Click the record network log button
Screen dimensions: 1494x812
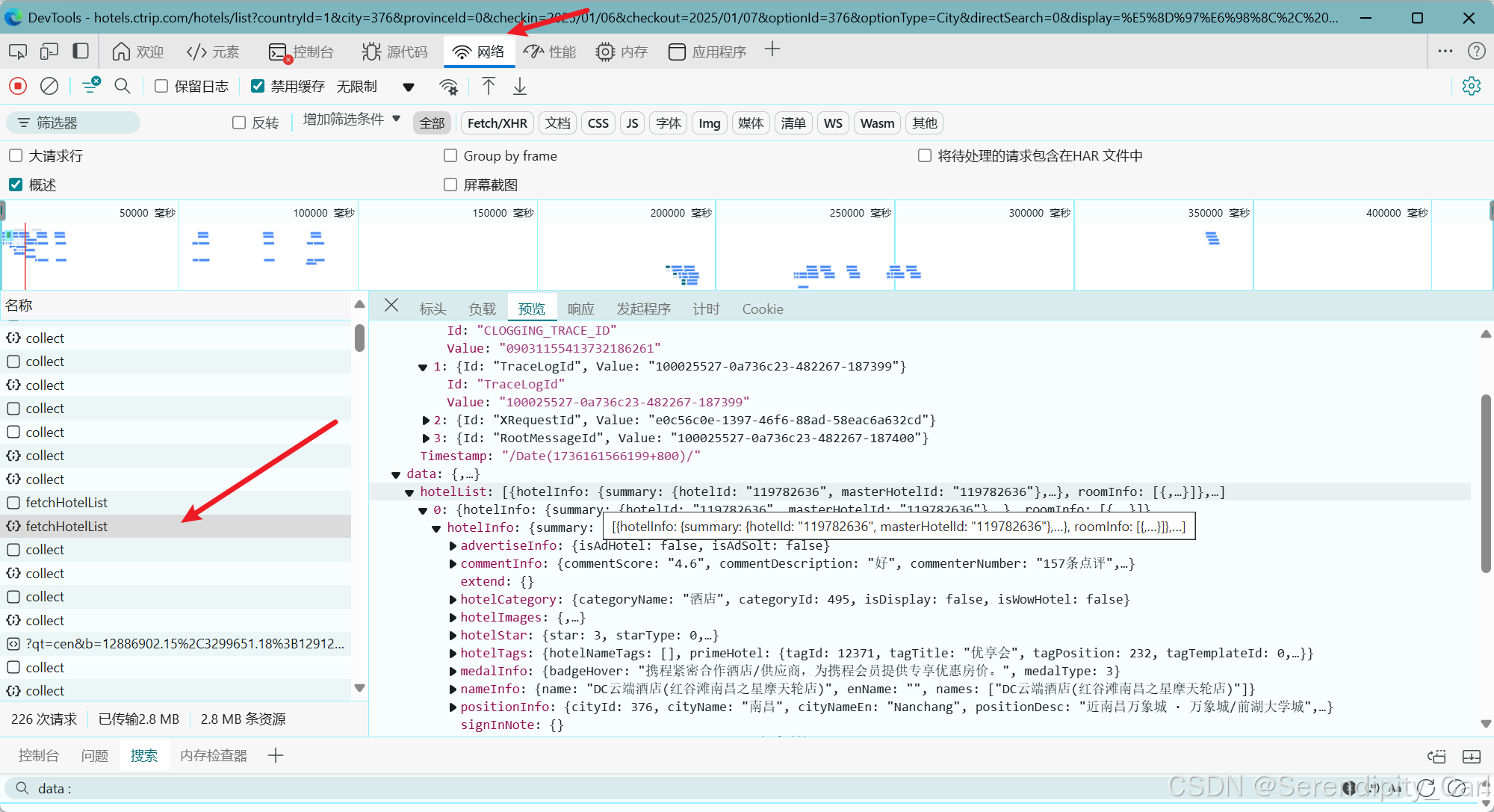click(x=18, y=86)
